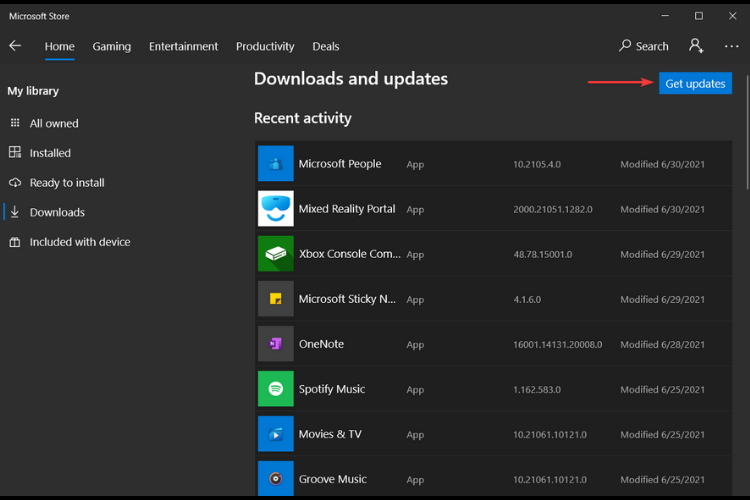Click the Mixed Reality Portal icon
Screen dimensions: 750x500
click(x=275, y=209)
